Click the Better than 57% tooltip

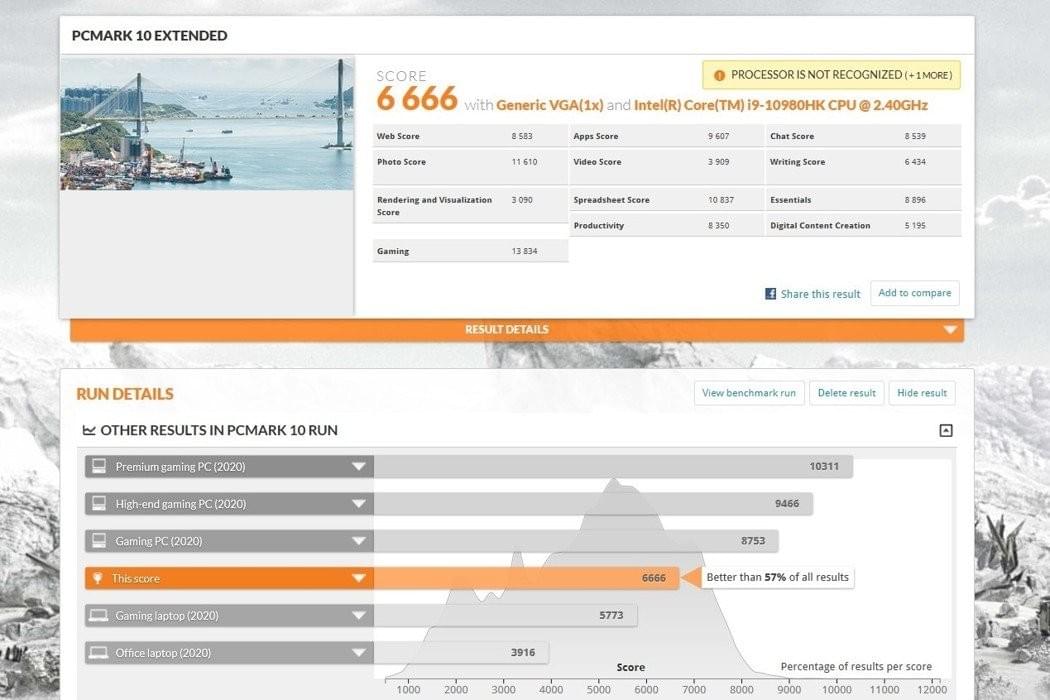(777, 577)
